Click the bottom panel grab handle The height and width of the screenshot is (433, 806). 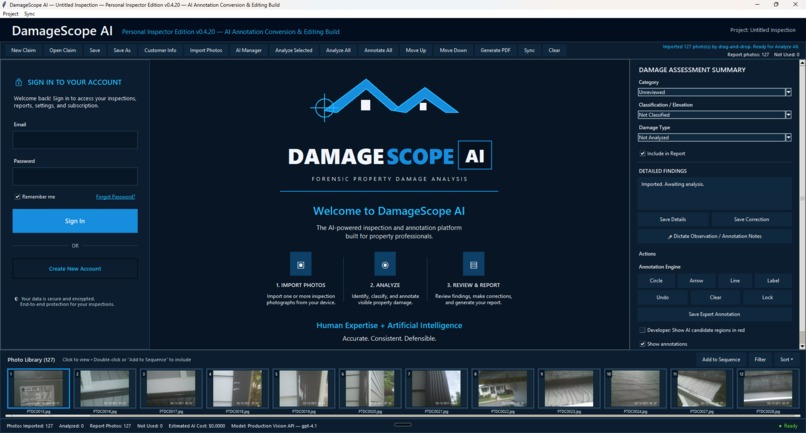[x=402, y=425]
